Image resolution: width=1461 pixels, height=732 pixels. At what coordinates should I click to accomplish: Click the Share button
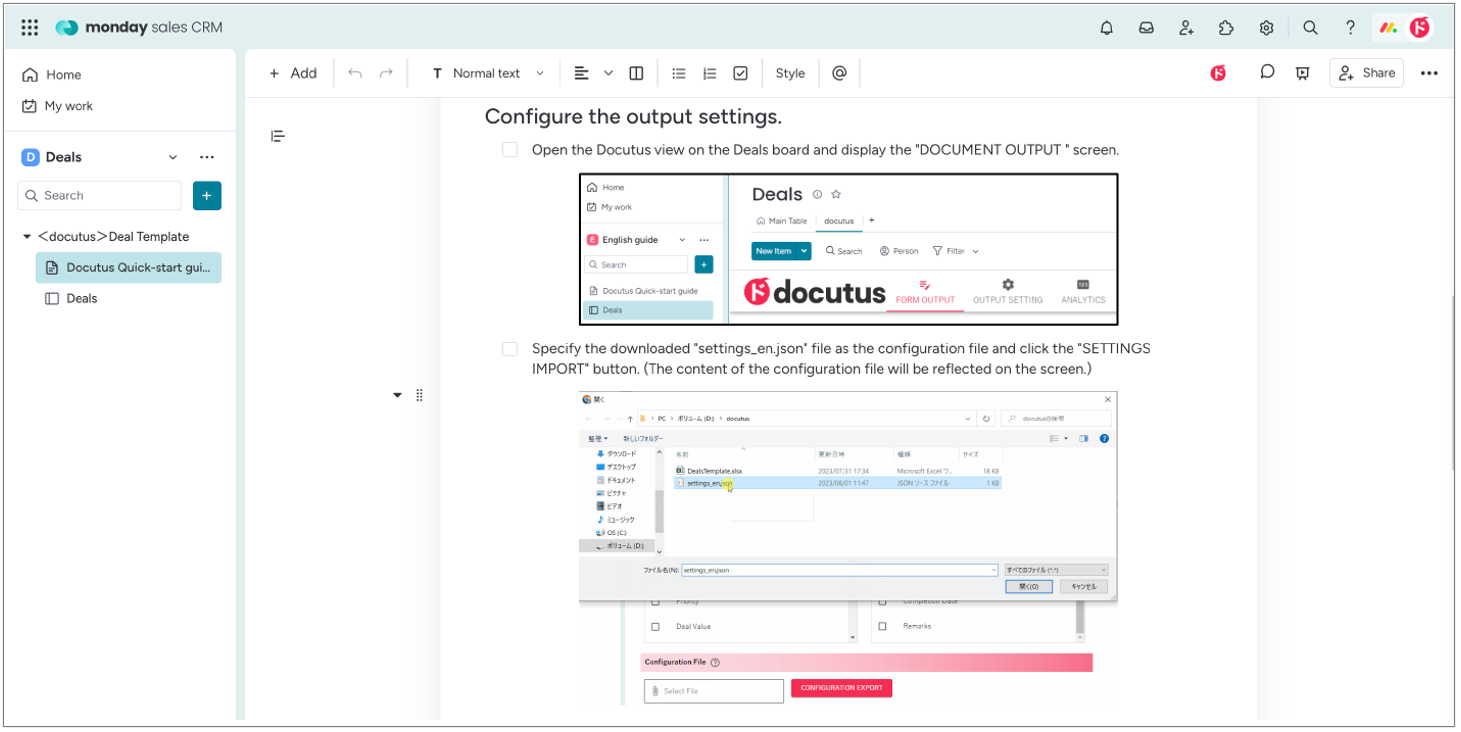(x=1366, y=73)
